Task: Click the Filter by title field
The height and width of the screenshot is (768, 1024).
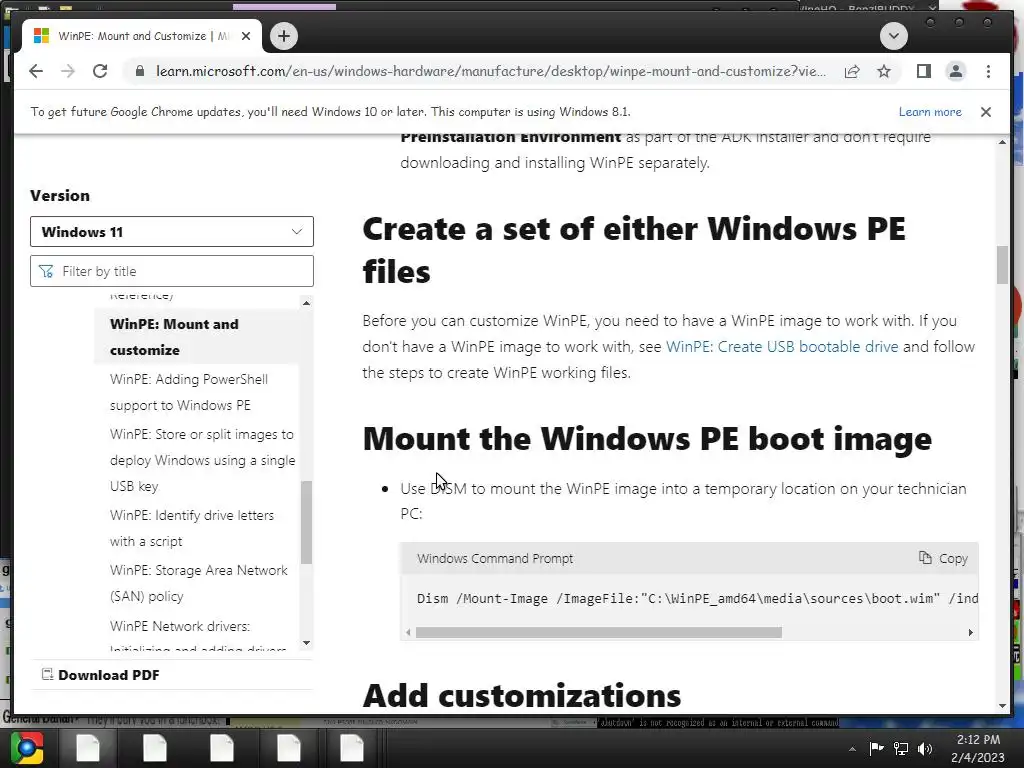Action: [172, 271]
